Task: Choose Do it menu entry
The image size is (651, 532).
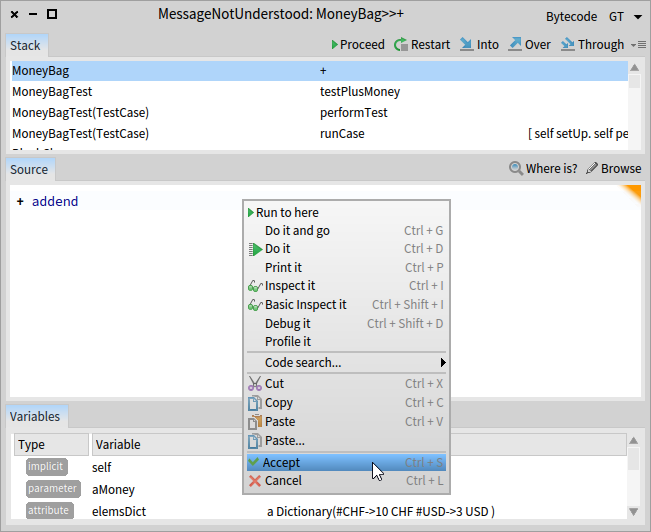Action: pyautogui.click(x=346, y=249)
